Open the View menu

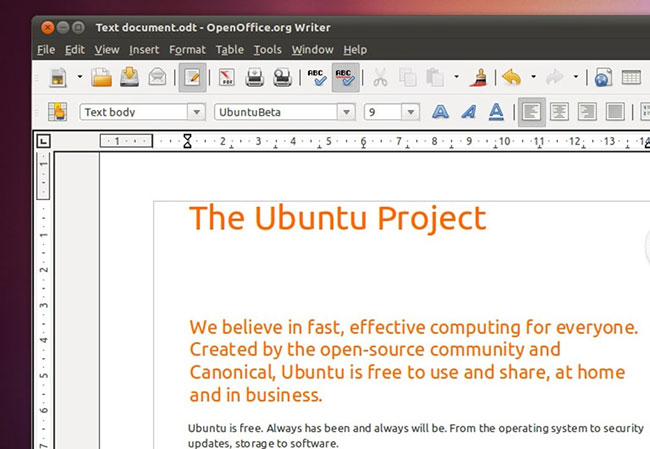107,50
